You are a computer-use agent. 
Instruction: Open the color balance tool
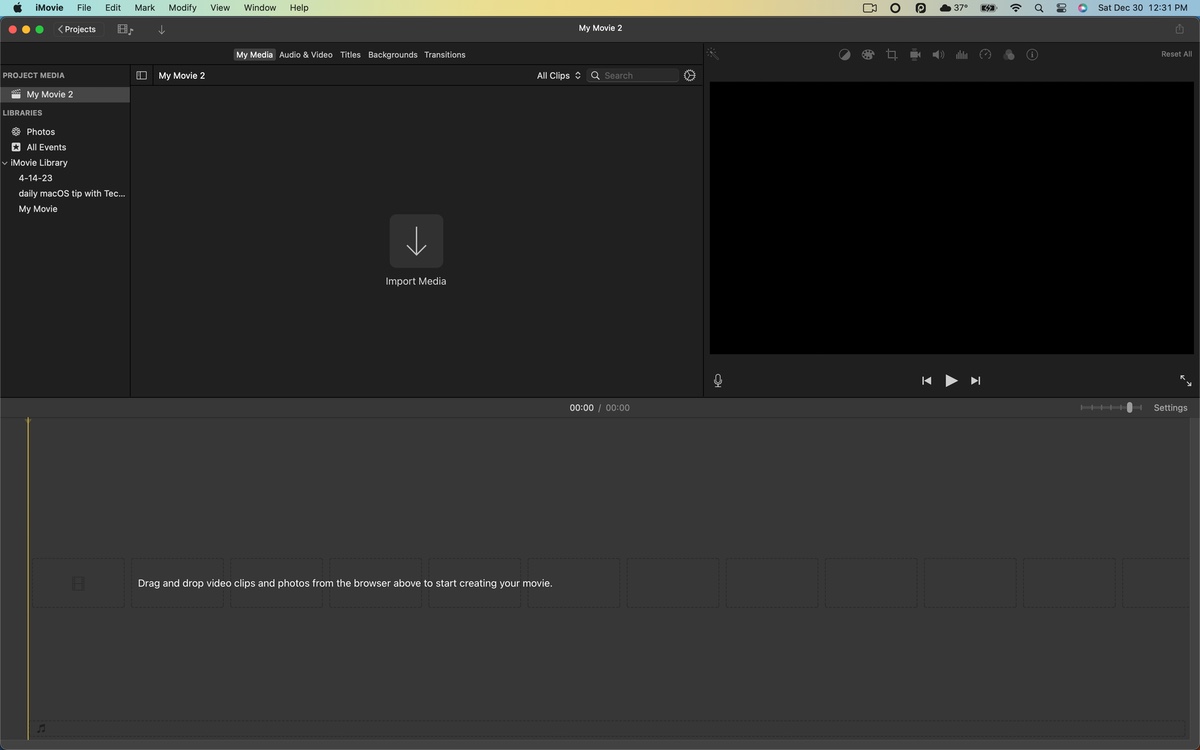(844, 55)
